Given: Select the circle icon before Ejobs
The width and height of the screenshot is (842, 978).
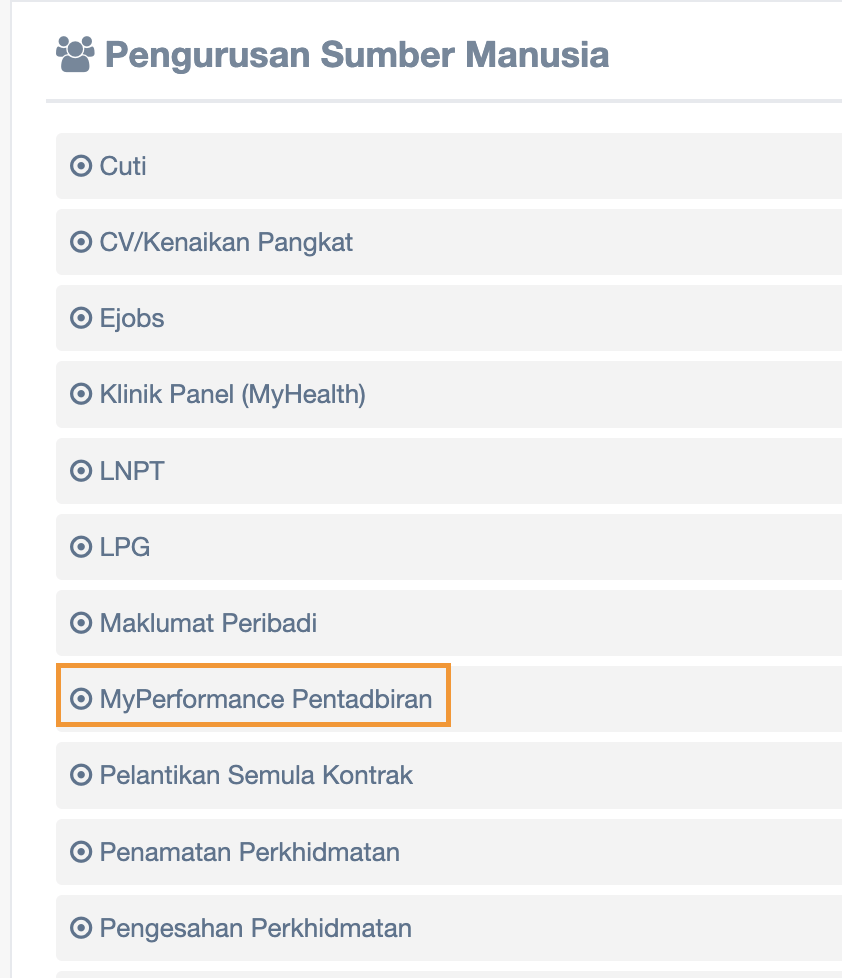Looking at the screenshot, I should (81, 319).
